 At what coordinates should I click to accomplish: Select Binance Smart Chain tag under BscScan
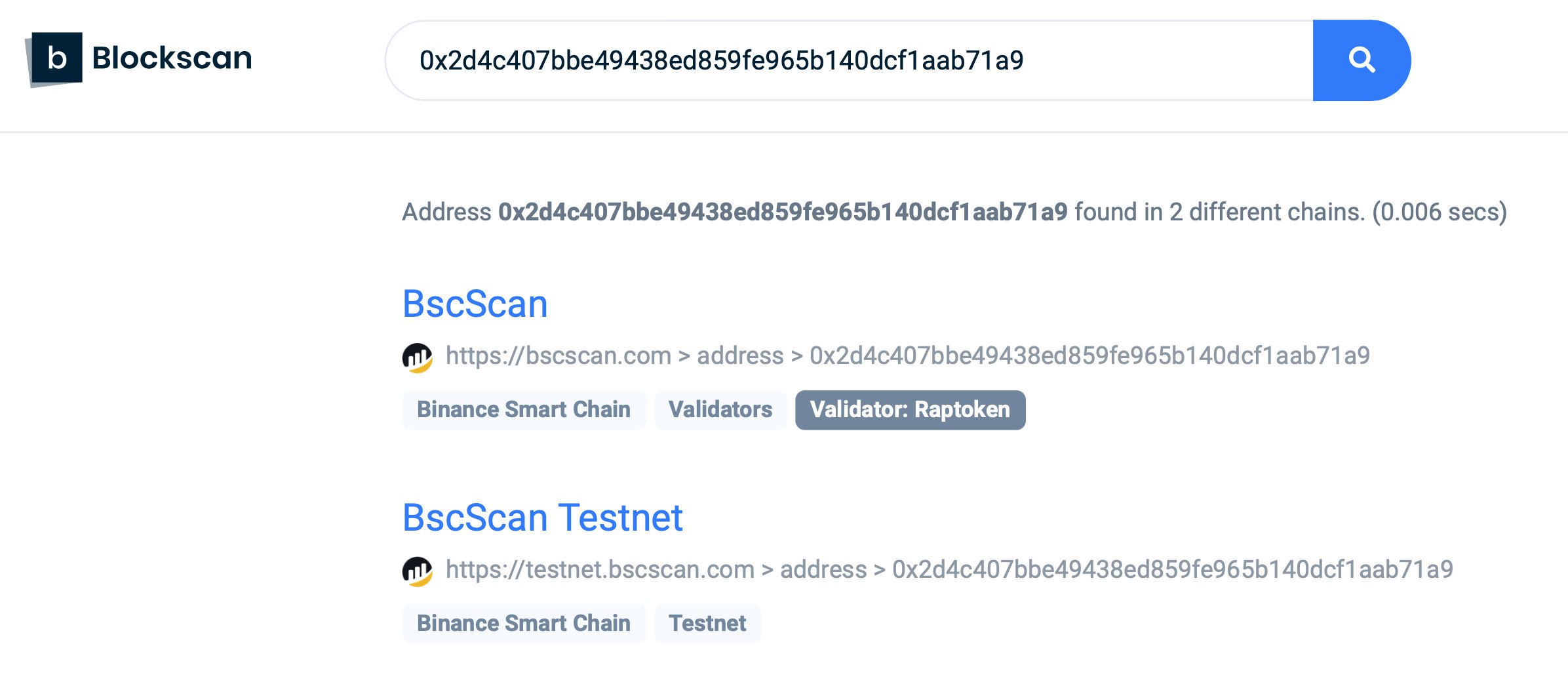click(524, 409)
